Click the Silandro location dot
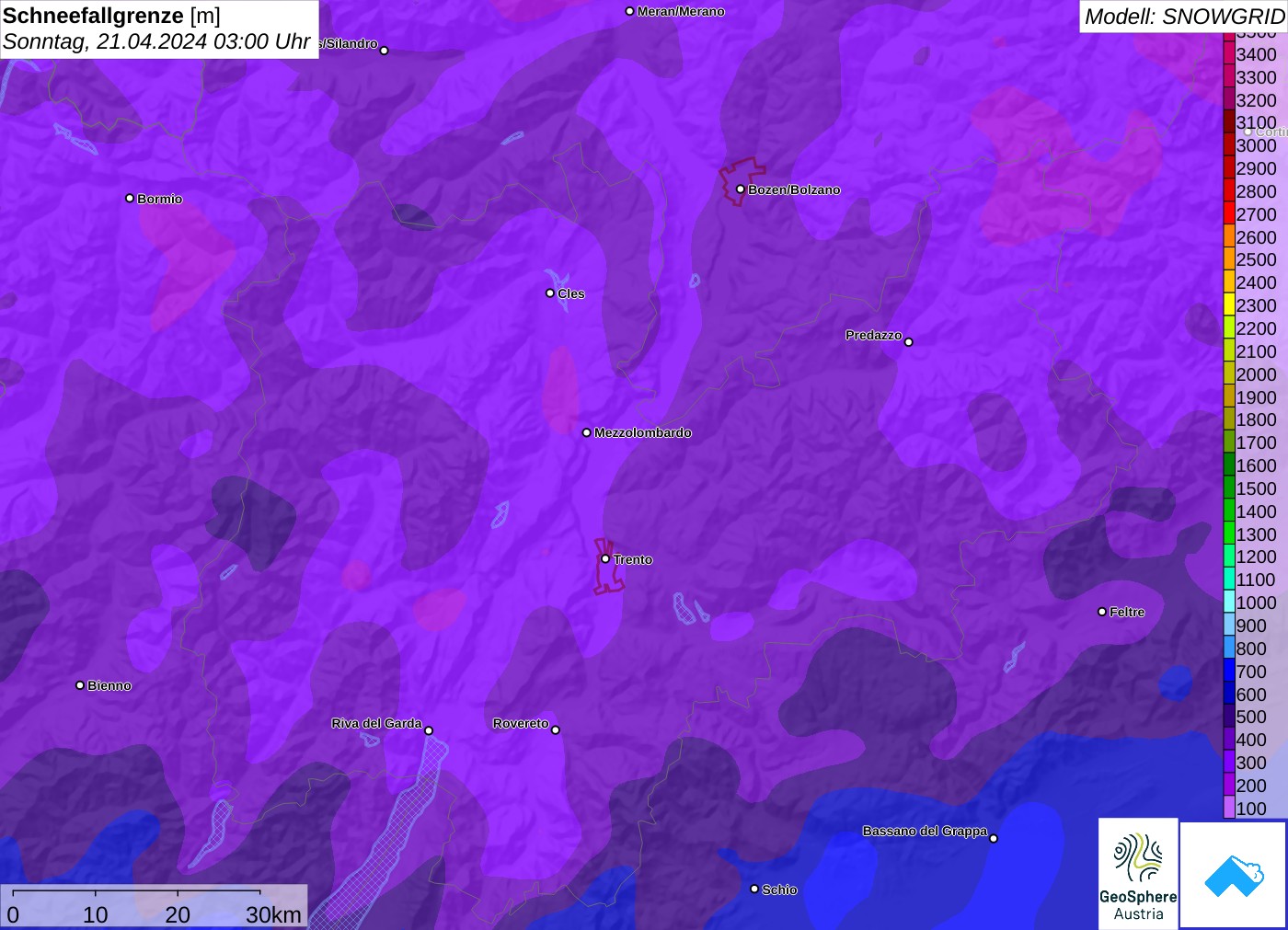Viewport: 1288px width, 930px height. point(385,51)
